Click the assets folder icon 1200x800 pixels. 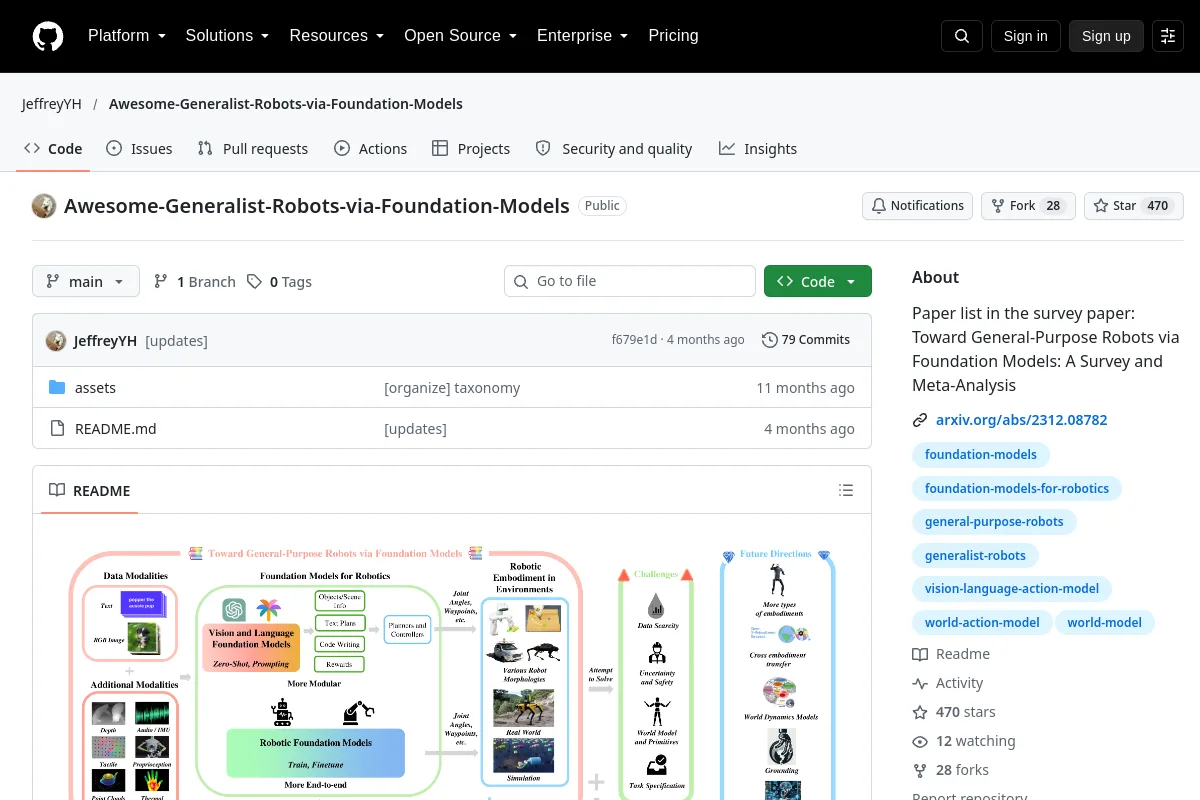pos(57,388)
